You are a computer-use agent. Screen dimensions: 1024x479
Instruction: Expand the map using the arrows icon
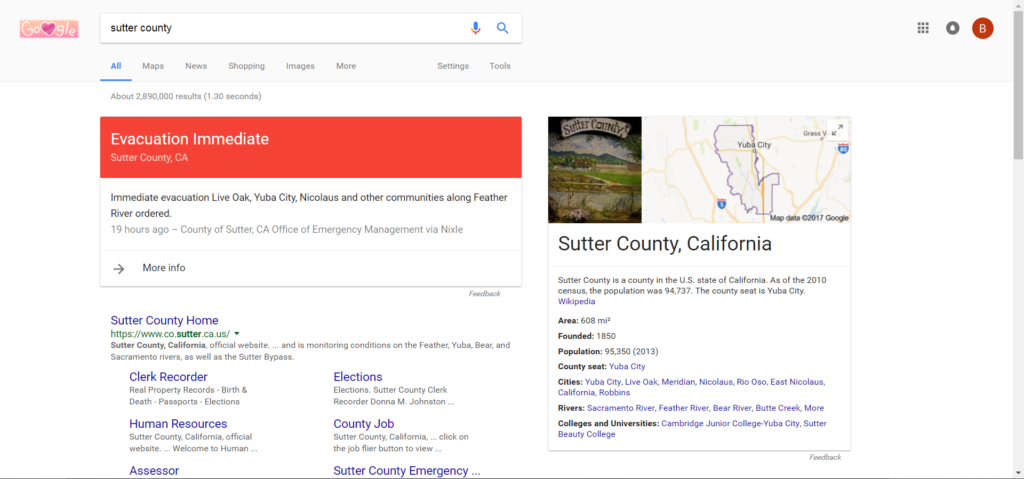click(837, 129)
